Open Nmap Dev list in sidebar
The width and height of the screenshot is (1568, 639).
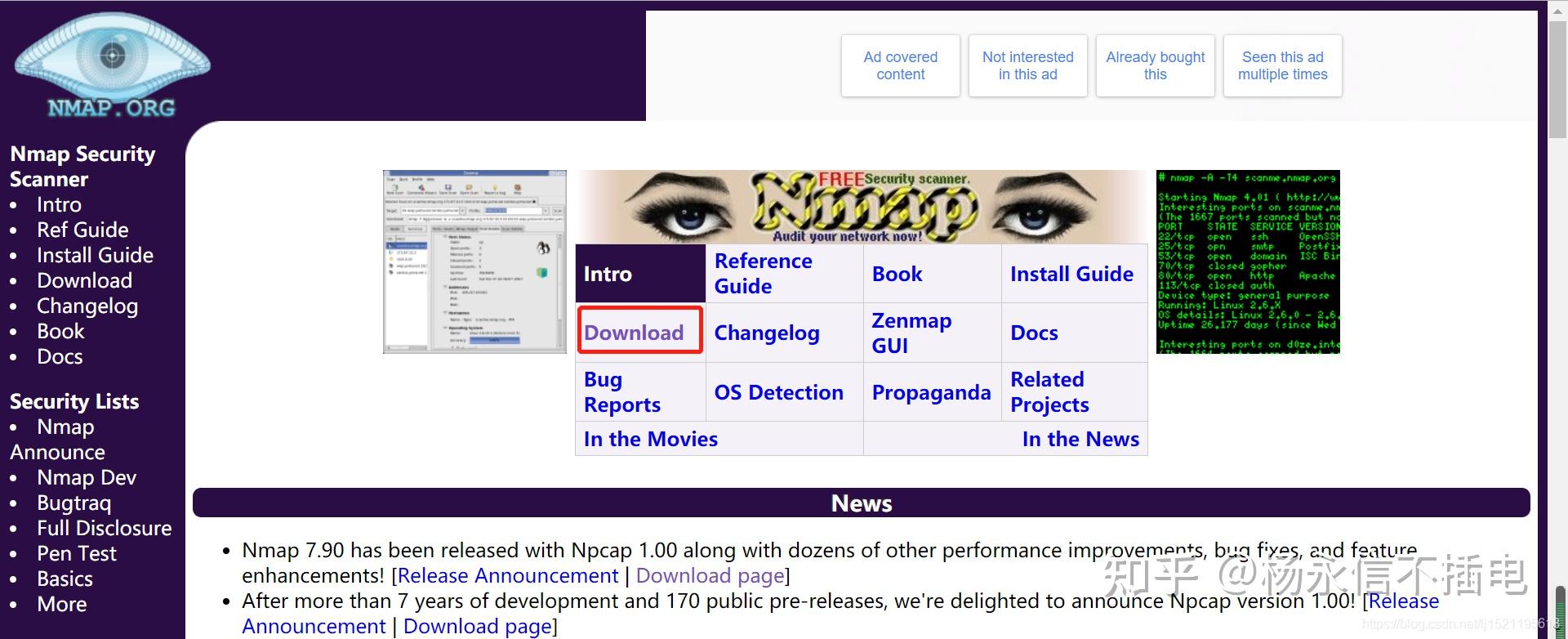coord(87,477)
